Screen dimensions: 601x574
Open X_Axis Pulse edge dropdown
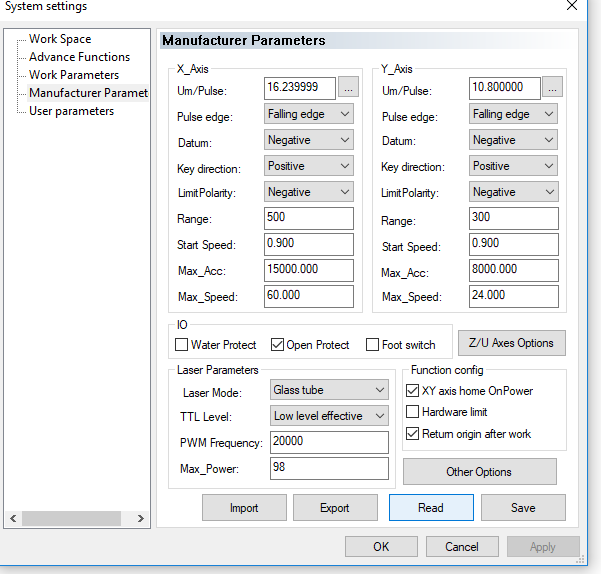click(x=309, y=114)
